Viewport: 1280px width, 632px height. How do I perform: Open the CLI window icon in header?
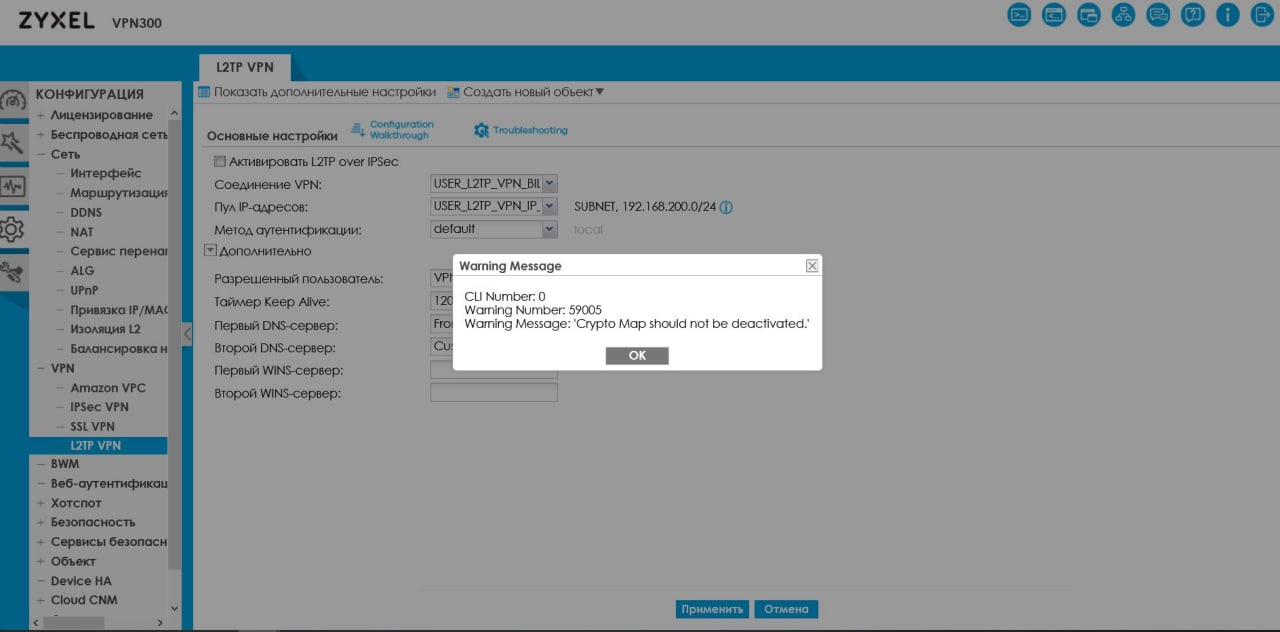1054,14
